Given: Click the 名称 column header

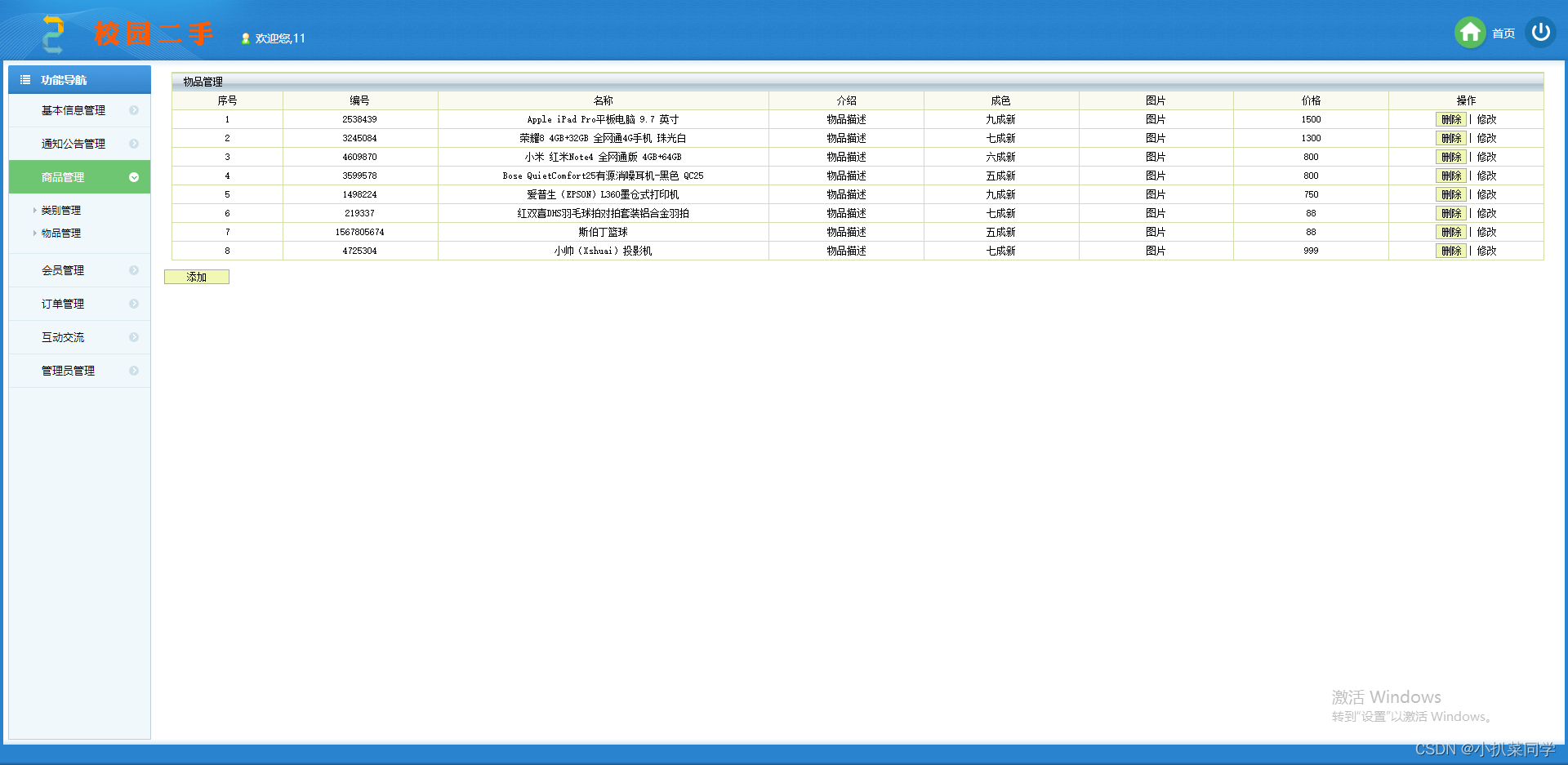Looking at the screenshot, I should [603, 100].
